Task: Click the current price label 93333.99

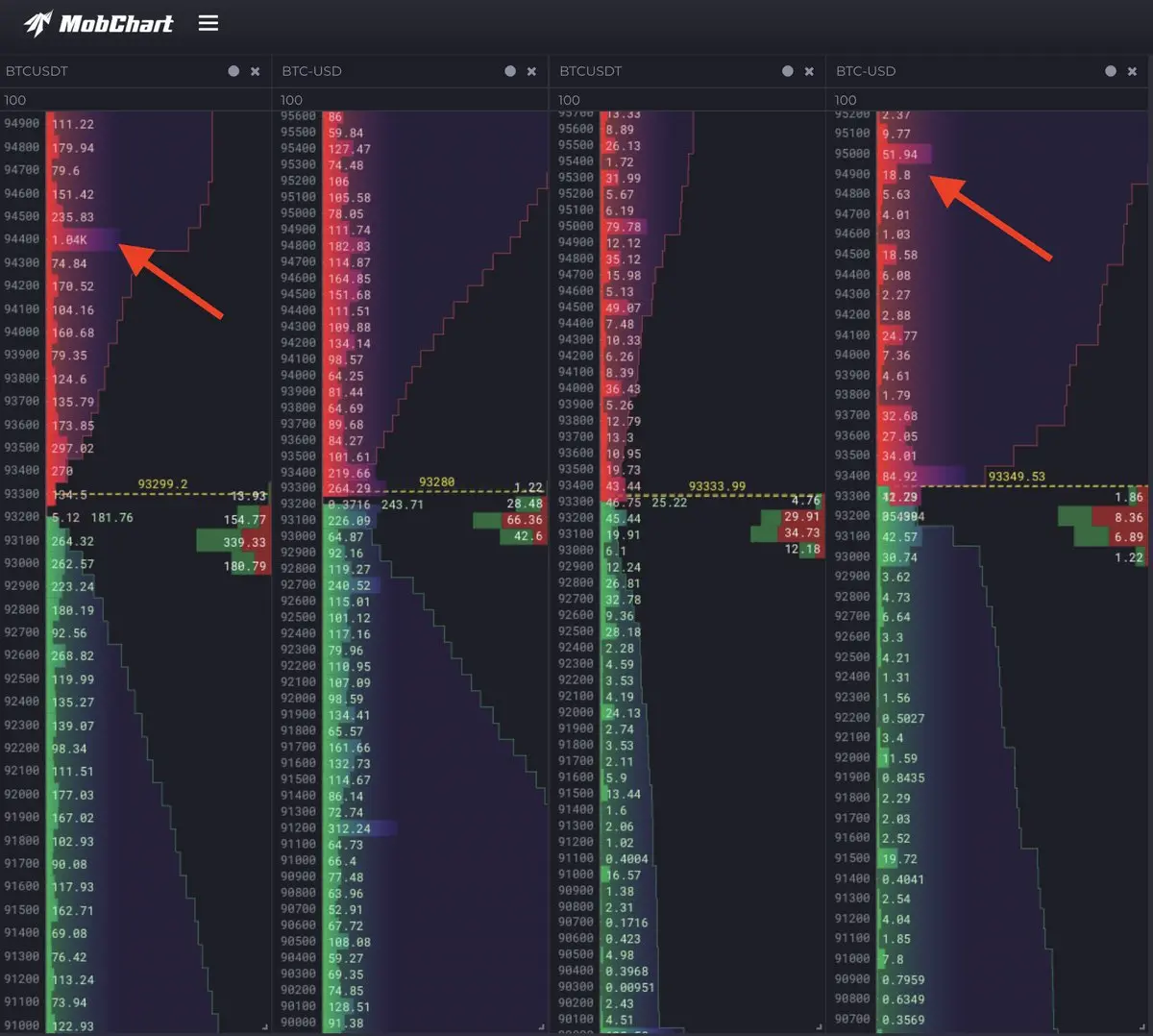Action: pos(717,486)
